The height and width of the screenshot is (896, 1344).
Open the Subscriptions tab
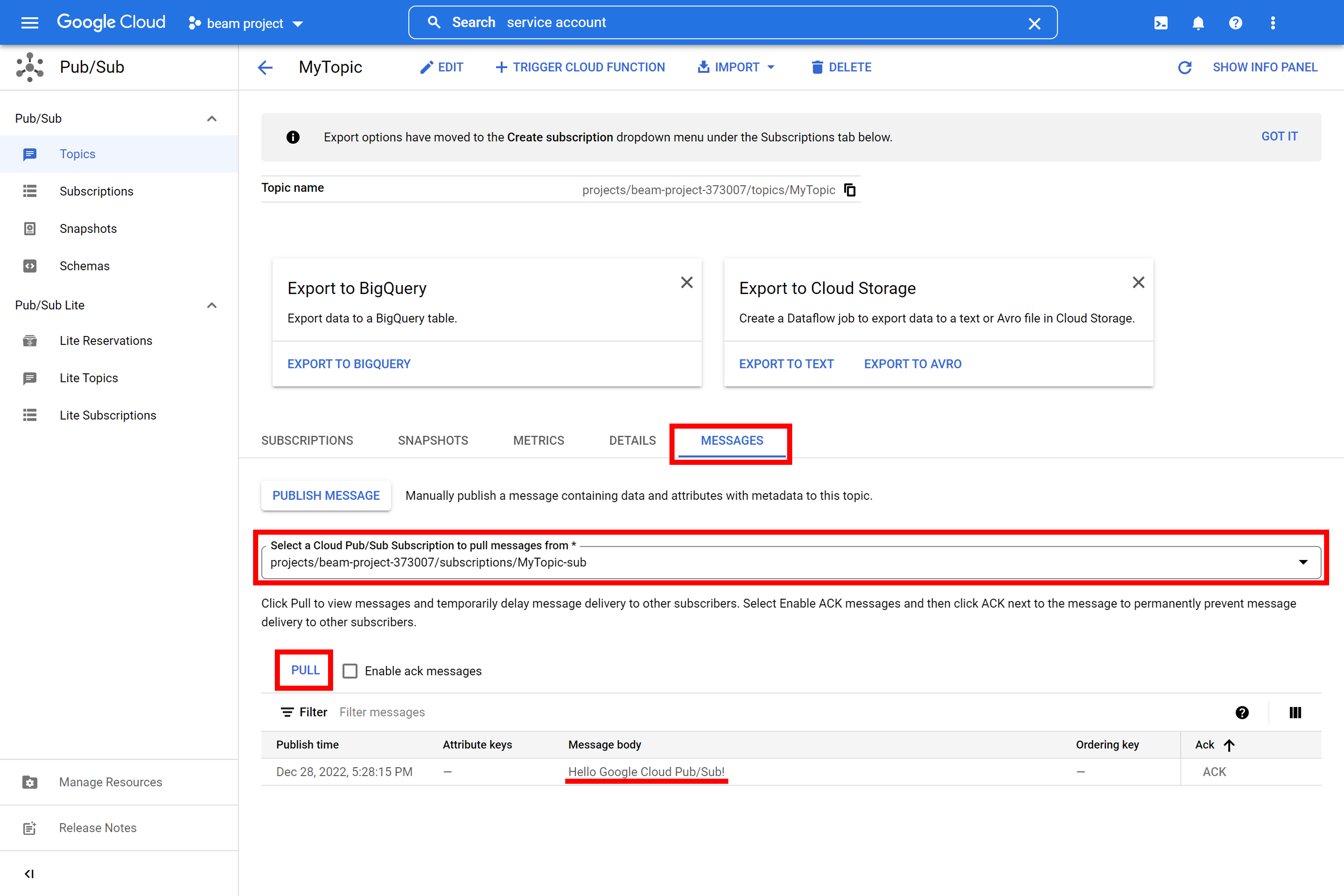coord(307,441)
